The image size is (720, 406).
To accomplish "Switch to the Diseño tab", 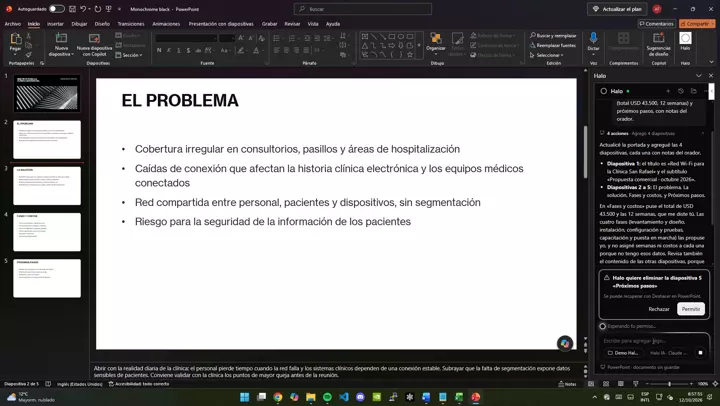I will pos(102,24).
